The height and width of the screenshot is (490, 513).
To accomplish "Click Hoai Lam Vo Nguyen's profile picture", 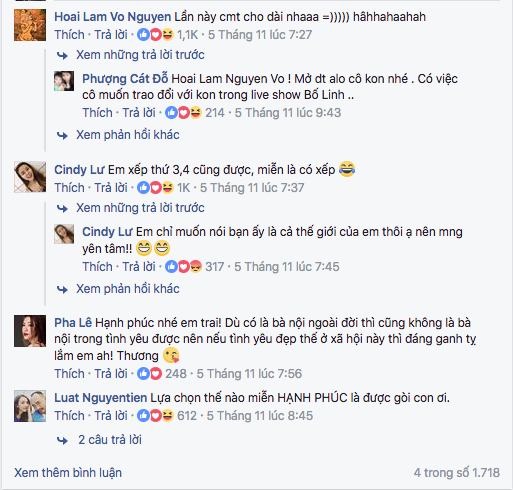I will pos(30,25).
